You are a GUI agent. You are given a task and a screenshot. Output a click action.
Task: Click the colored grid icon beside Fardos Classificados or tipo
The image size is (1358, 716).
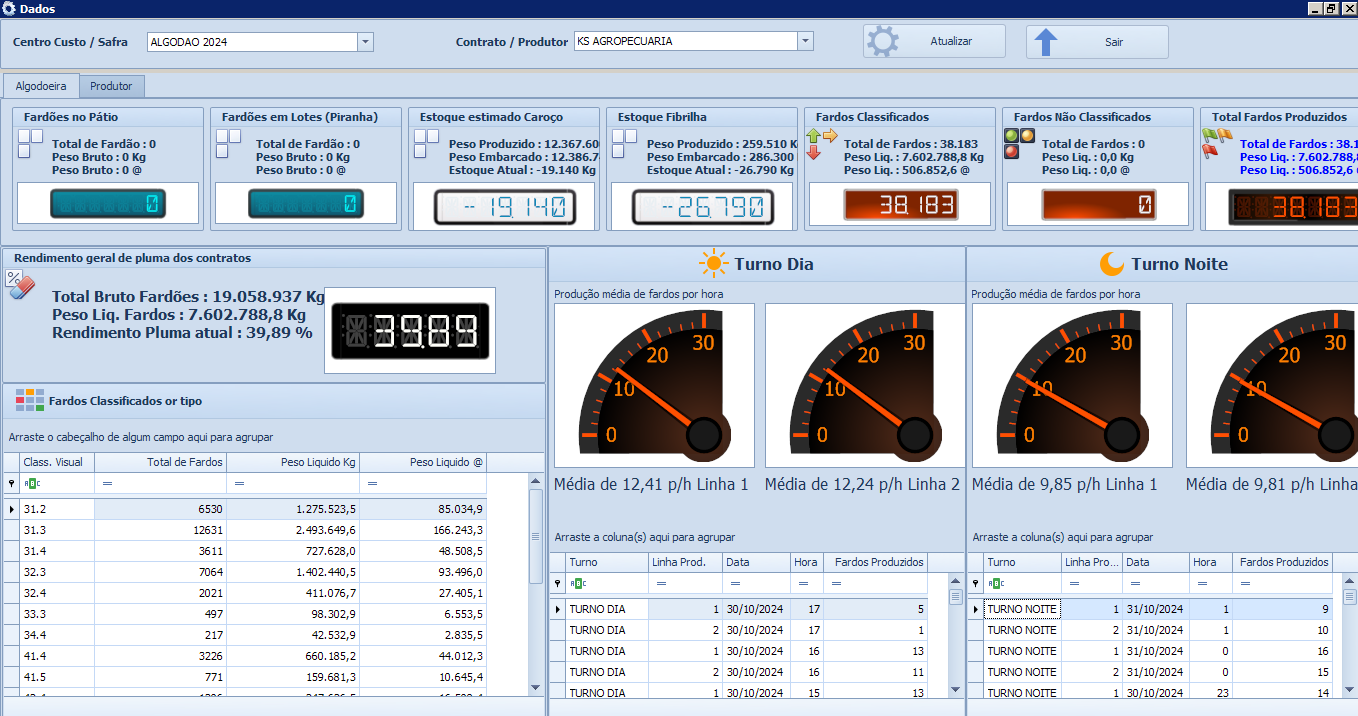[x=30, y=400]
